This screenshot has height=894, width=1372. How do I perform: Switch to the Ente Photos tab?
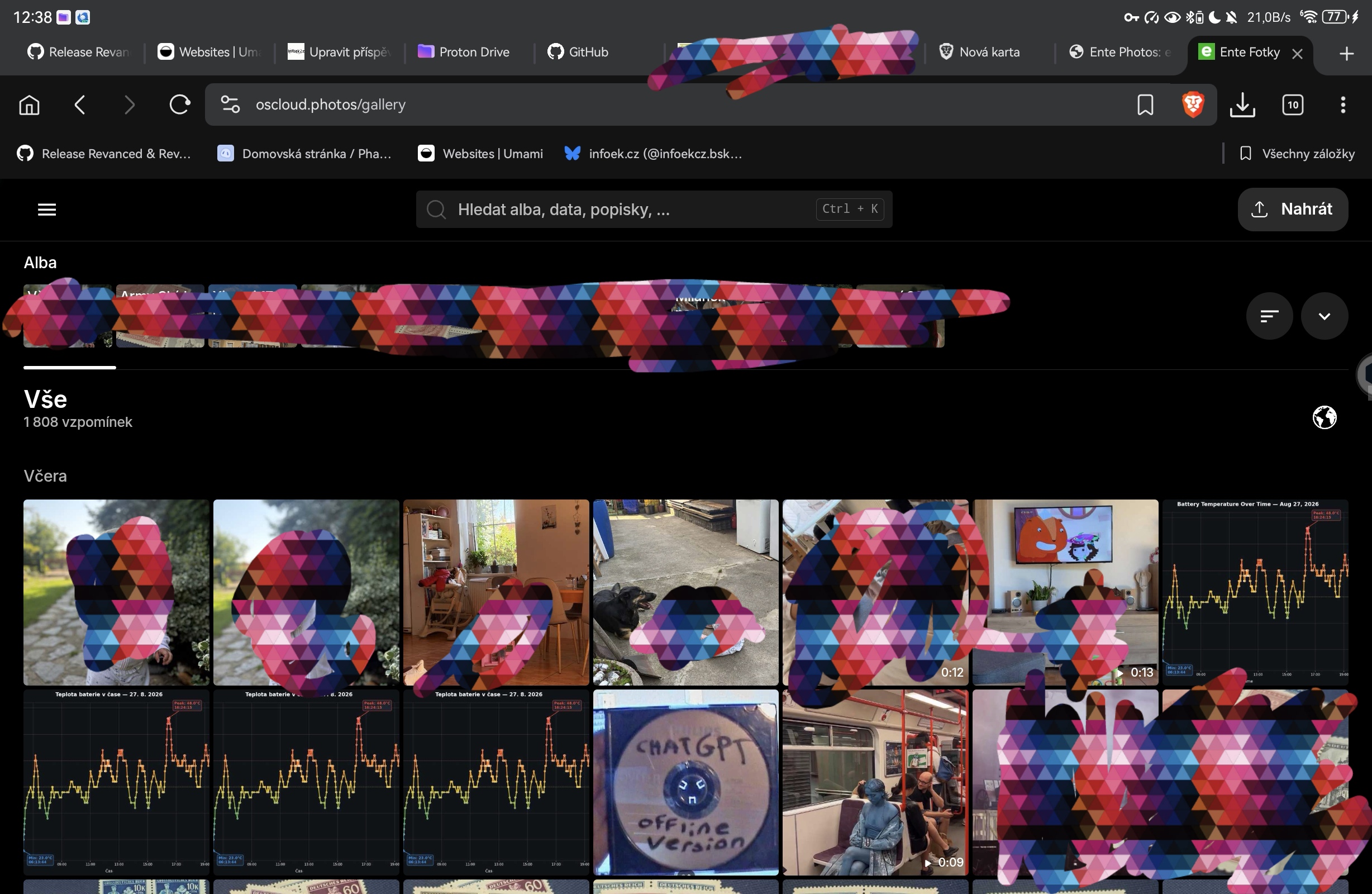tap(1119, 52)
